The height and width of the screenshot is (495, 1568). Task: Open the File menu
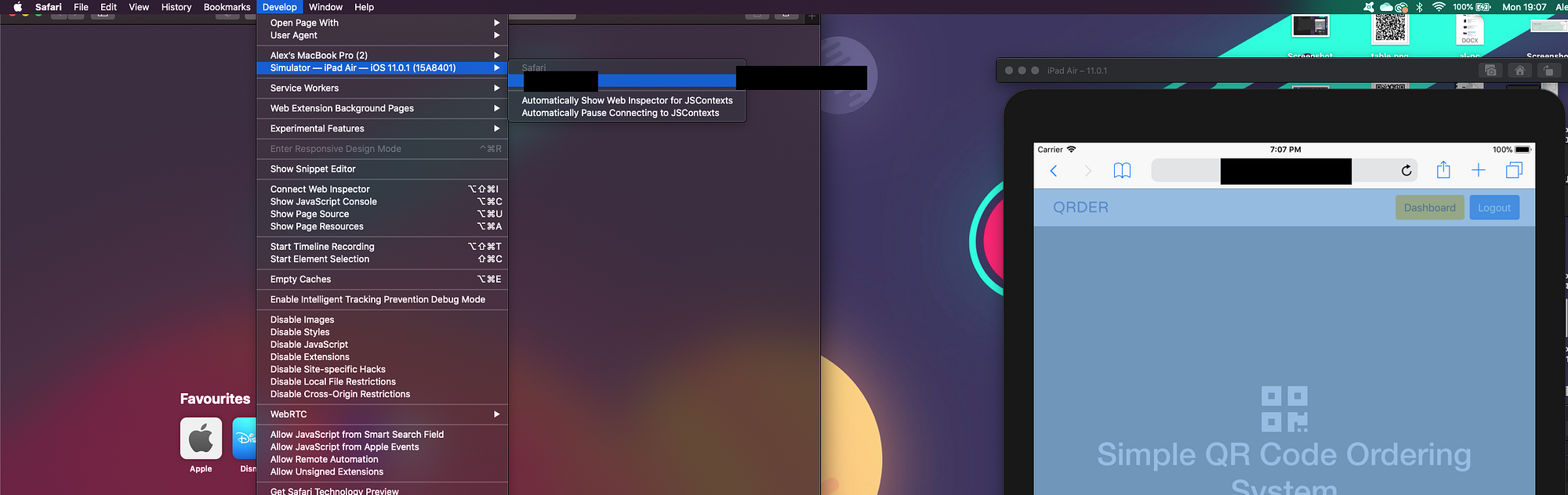pos(81,7)
